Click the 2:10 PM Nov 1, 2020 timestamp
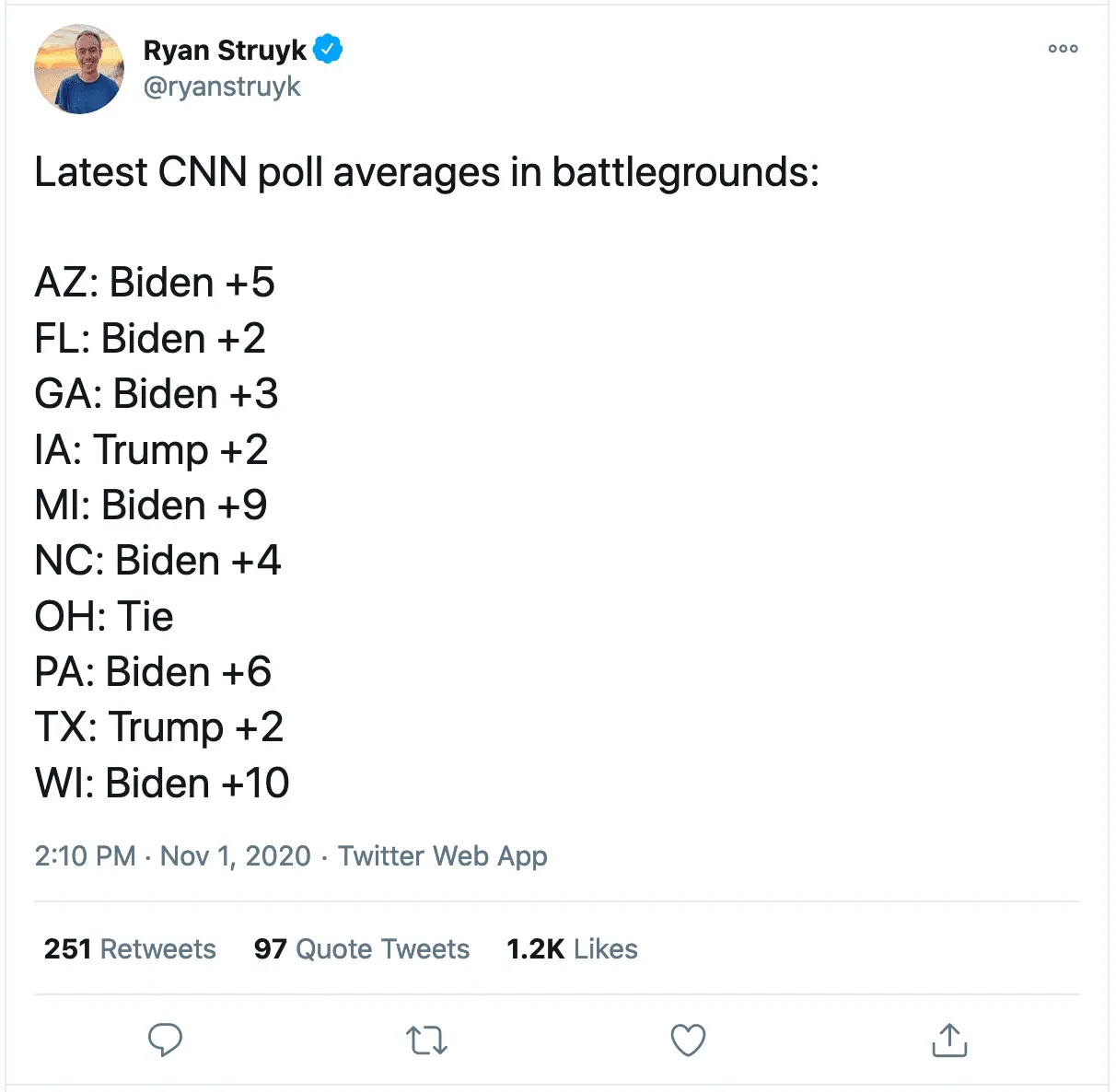The image size is (1116, 1092). (172, 856)
